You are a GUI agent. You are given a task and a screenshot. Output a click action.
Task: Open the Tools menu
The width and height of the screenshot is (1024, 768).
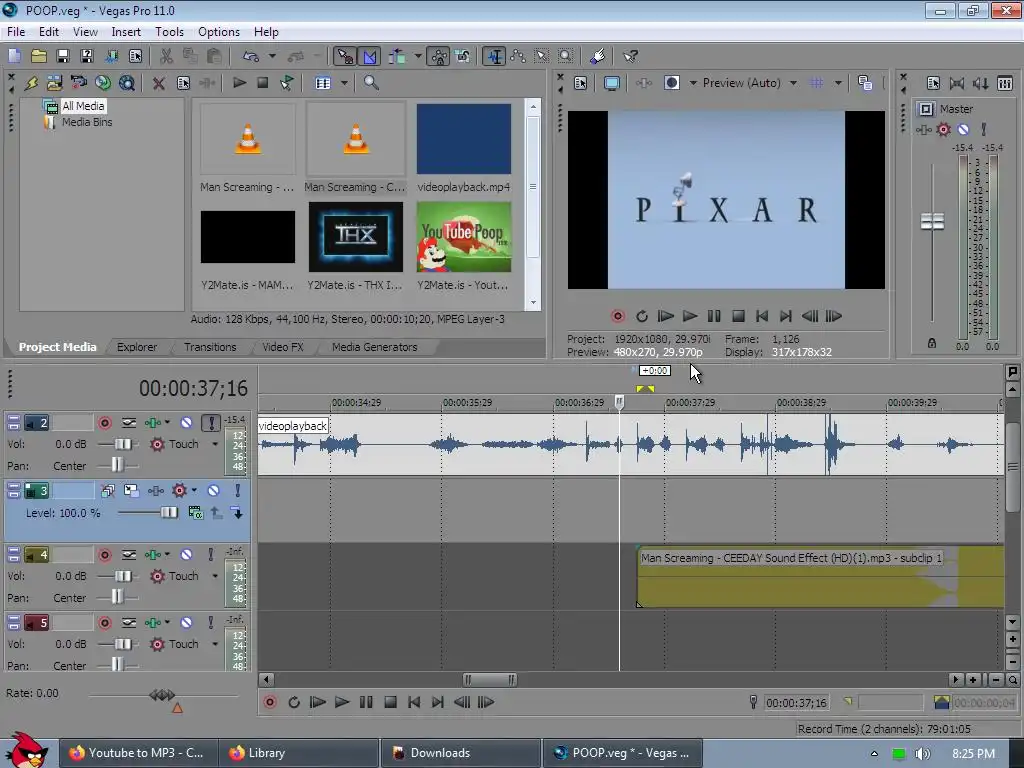[169, 31]
